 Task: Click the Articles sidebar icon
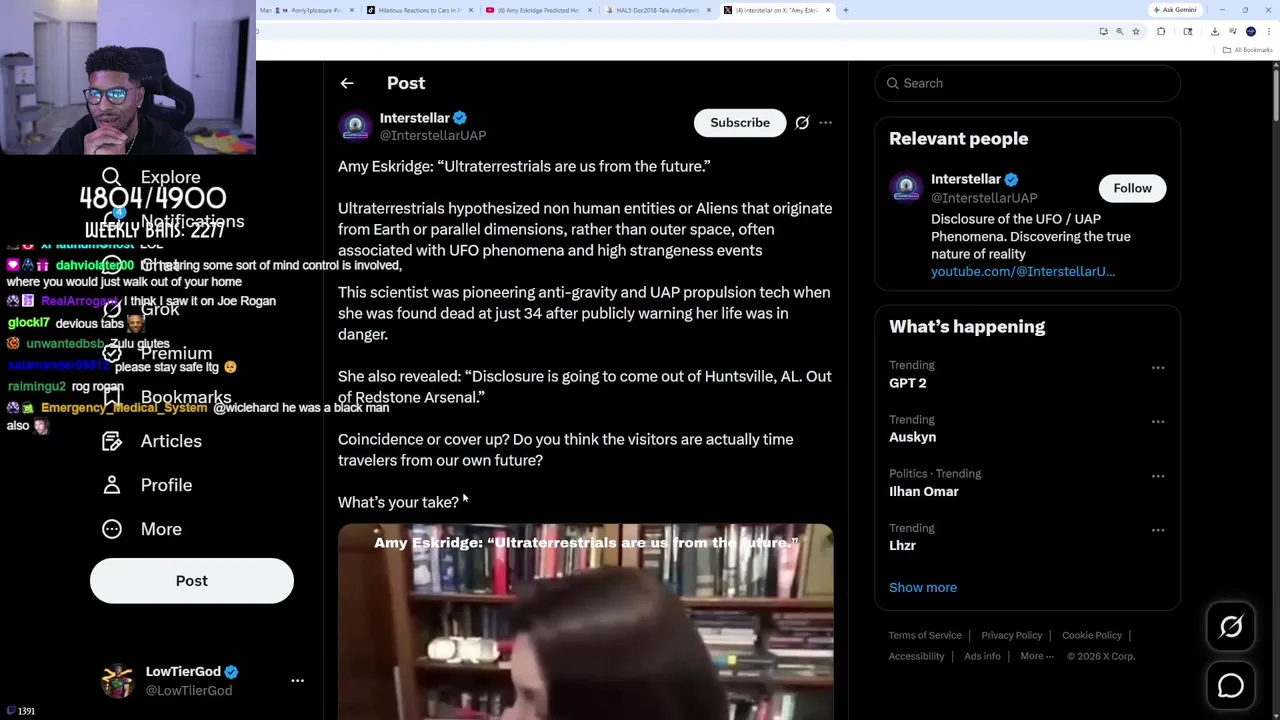tap(112, 441)
